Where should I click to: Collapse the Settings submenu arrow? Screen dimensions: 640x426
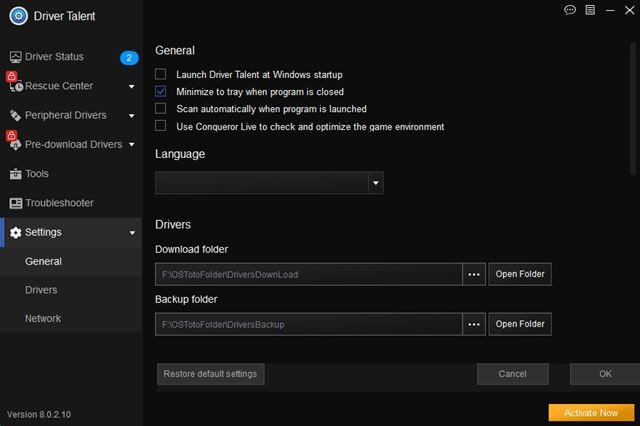pyautogui.click(x=132, y=233)
